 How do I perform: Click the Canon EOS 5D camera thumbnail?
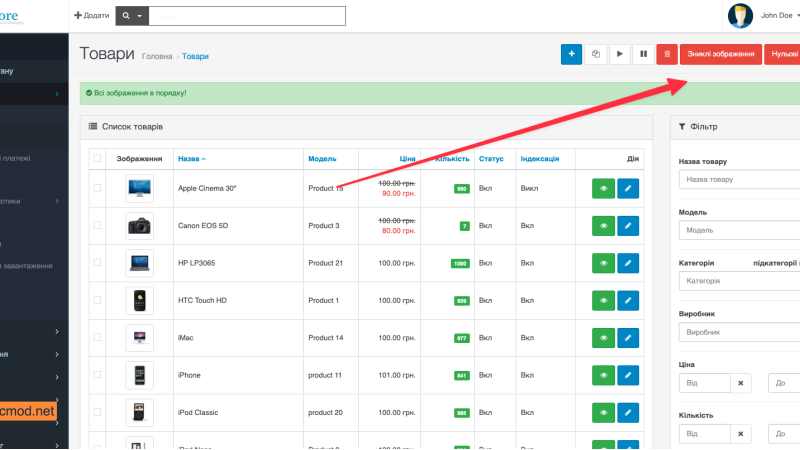[x=139, y=226]
